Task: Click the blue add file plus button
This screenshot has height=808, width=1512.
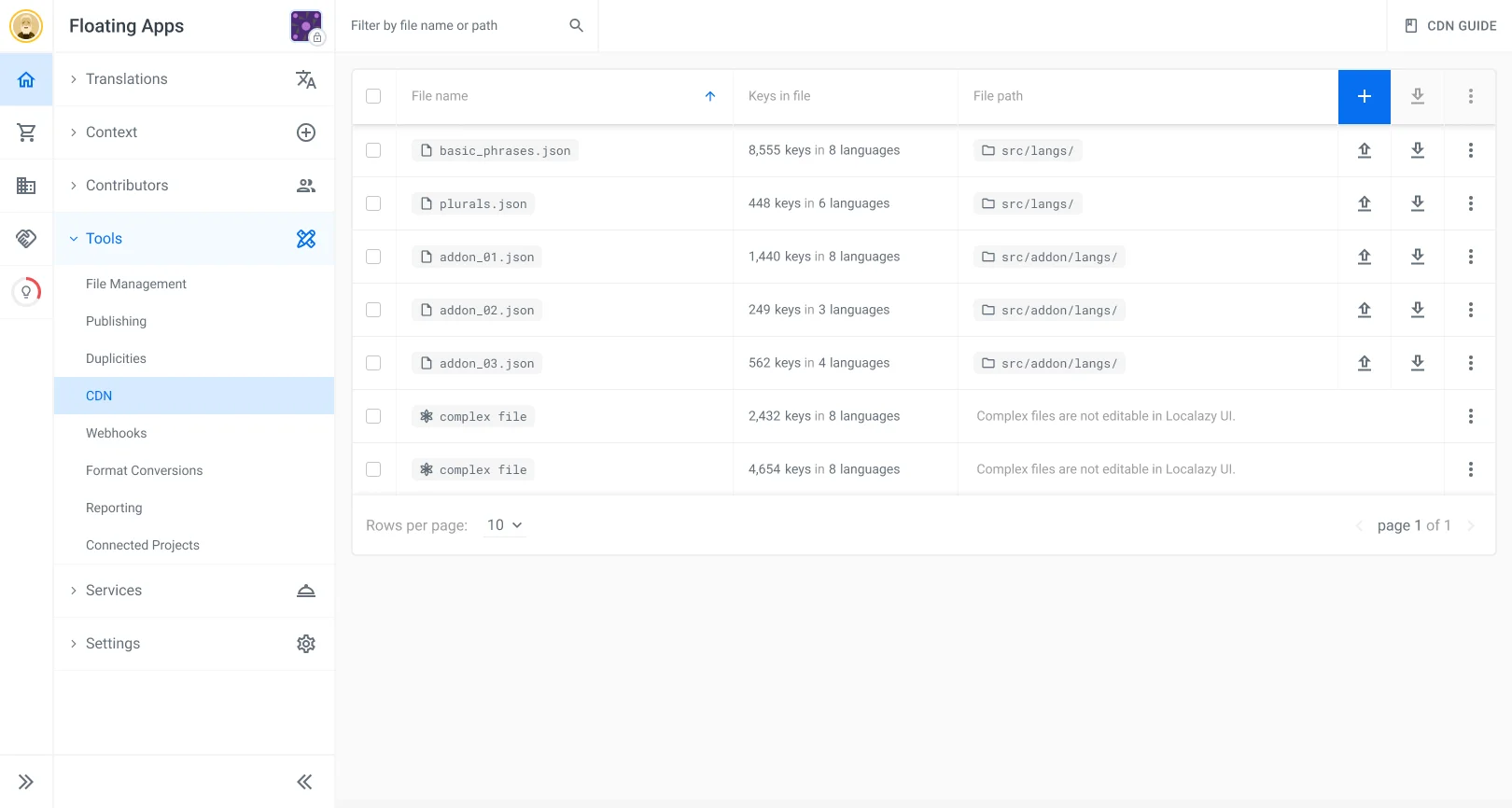Action: click(x=1364, y=96)
